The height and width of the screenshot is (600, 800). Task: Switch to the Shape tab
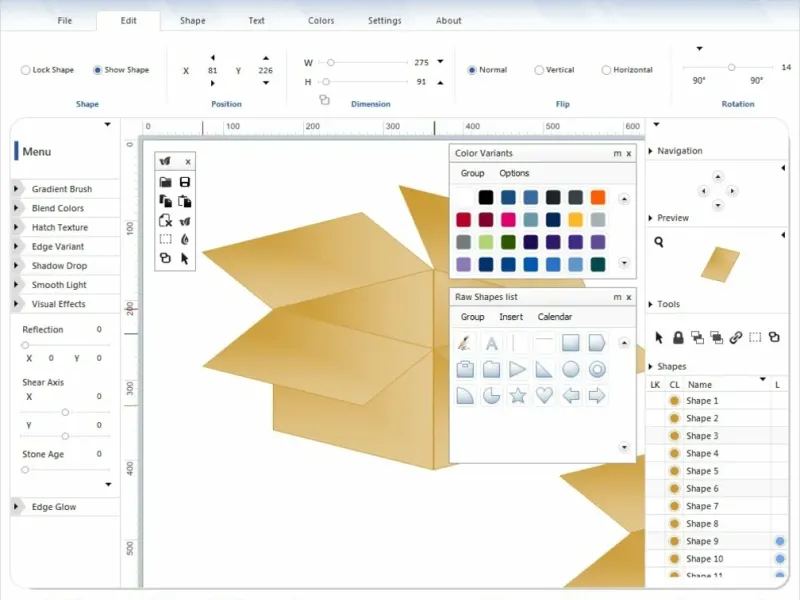(x=193, y=21)
